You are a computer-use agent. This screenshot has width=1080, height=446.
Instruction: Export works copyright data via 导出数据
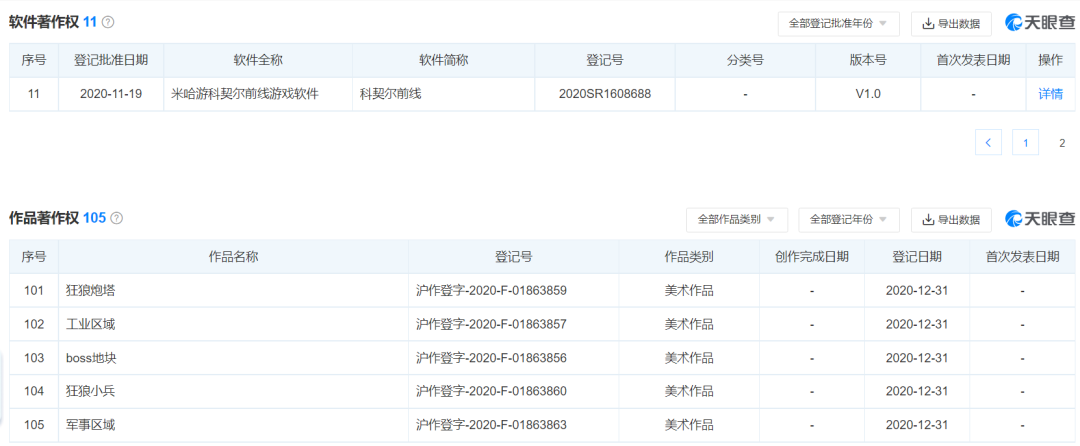click(951, 219)
